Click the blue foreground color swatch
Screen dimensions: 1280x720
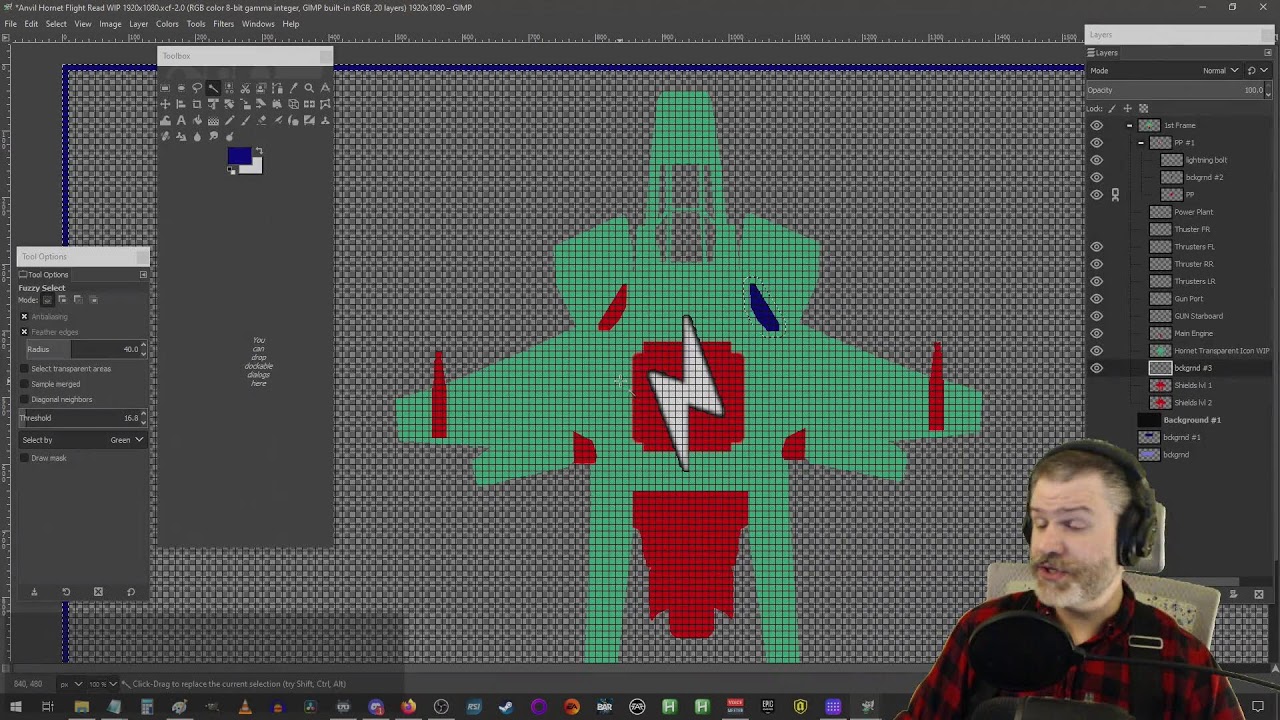[238, 156]
